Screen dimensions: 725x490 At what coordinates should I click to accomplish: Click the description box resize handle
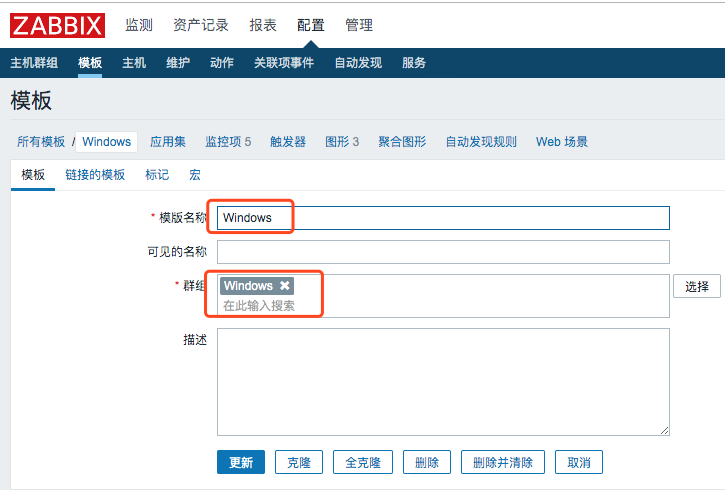[664, 430]
